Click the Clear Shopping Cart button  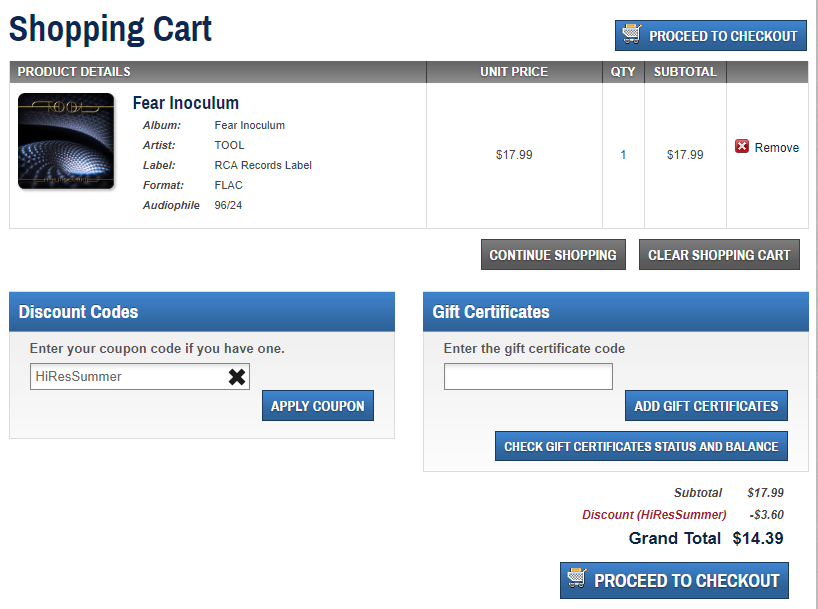point(719,255)
